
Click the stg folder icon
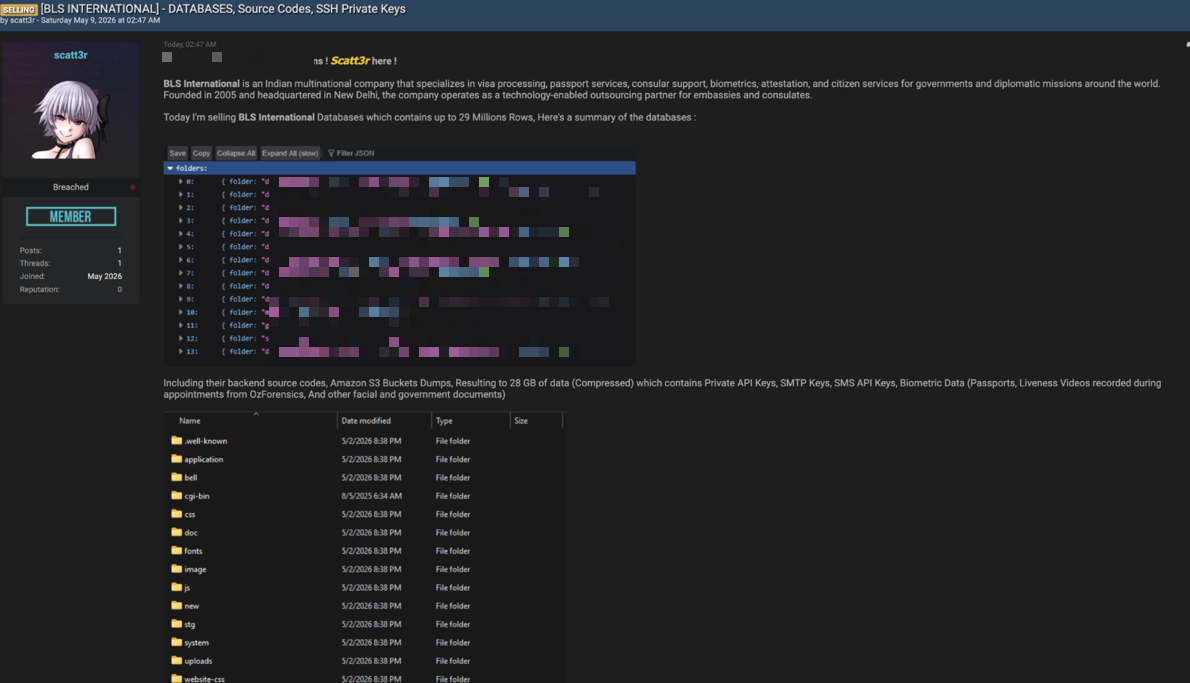point(177,623)
